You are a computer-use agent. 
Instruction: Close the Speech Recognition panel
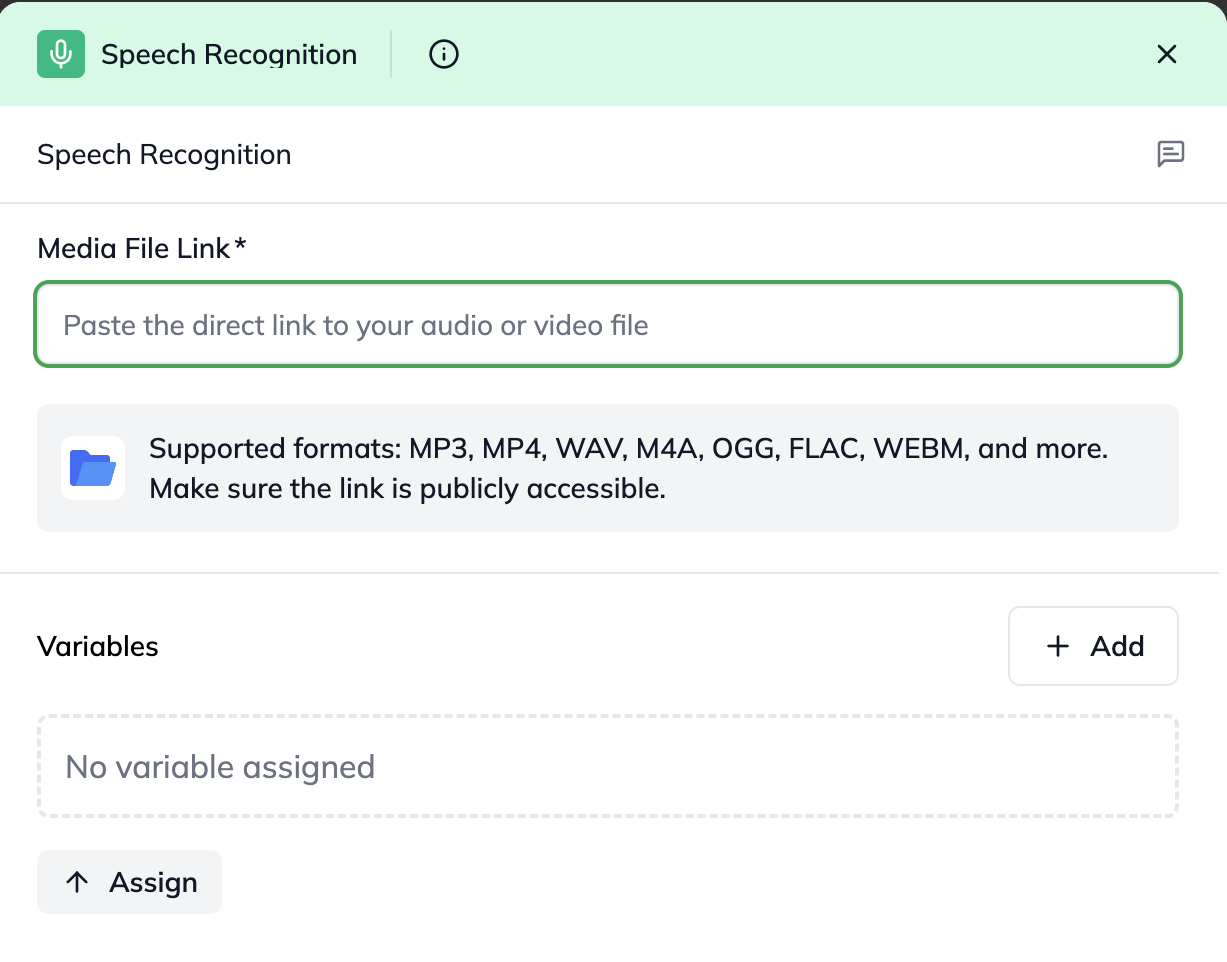tap(1166, 54)
